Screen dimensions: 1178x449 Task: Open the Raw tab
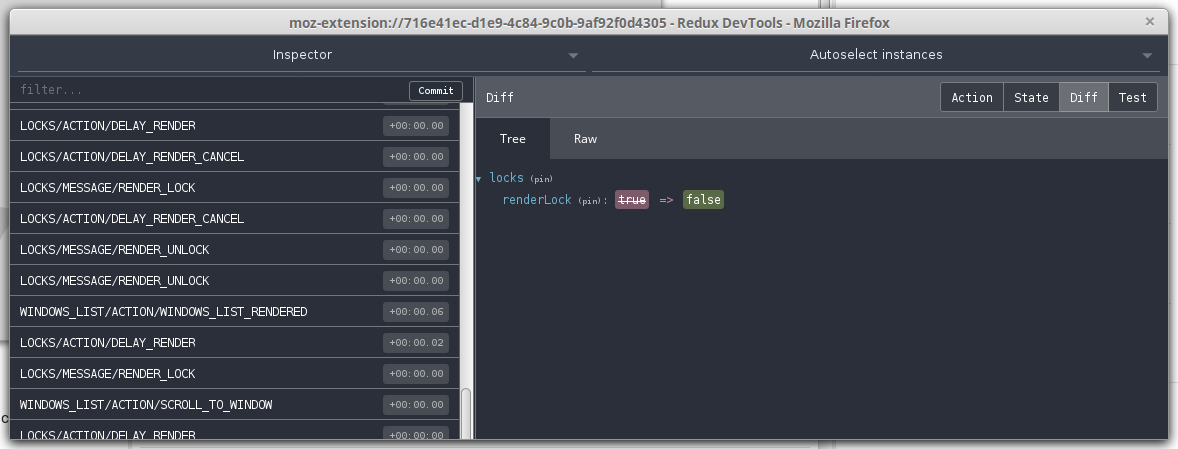[585, 139]
